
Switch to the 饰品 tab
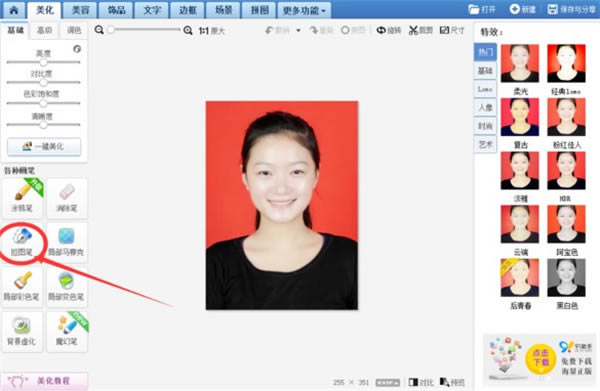pyautogui.click(x=116, y=10)
